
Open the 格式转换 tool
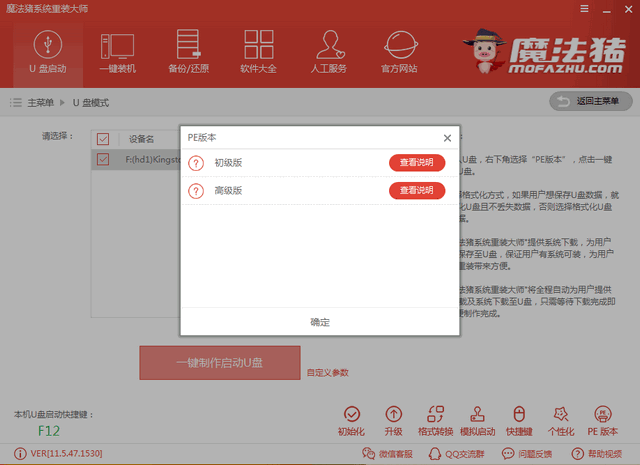click(436, 421)
